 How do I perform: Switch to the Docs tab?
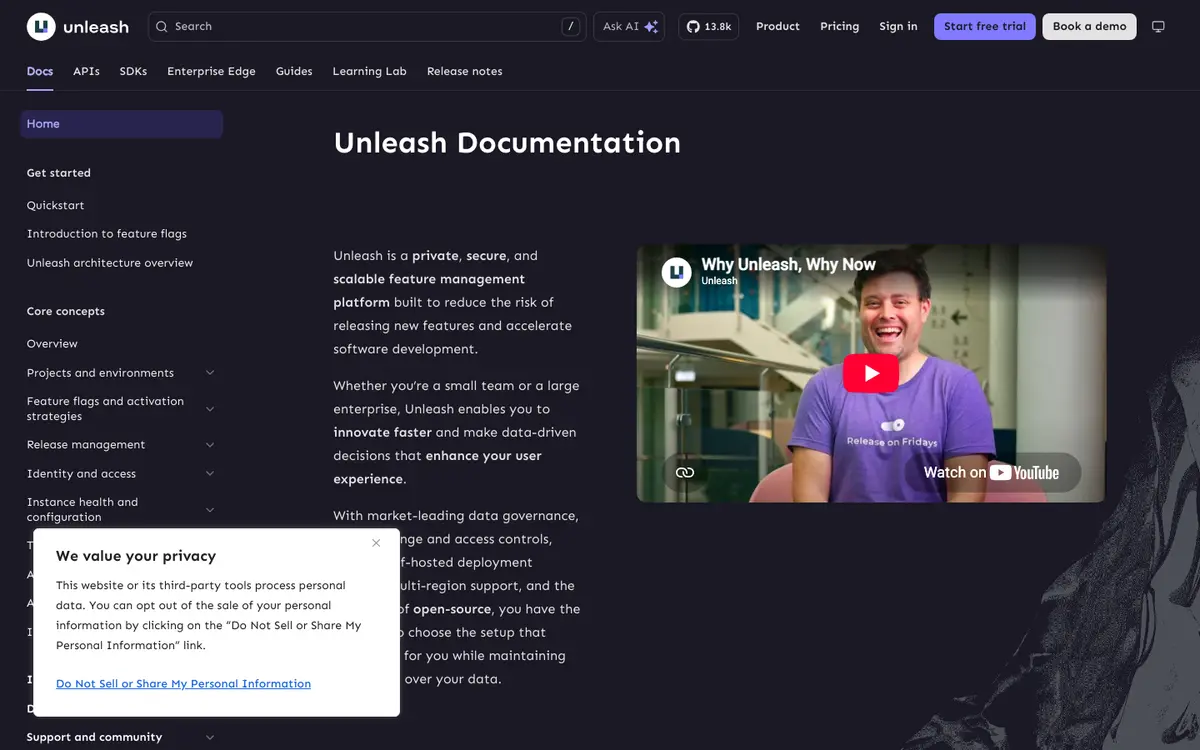(x=40, y=72)
